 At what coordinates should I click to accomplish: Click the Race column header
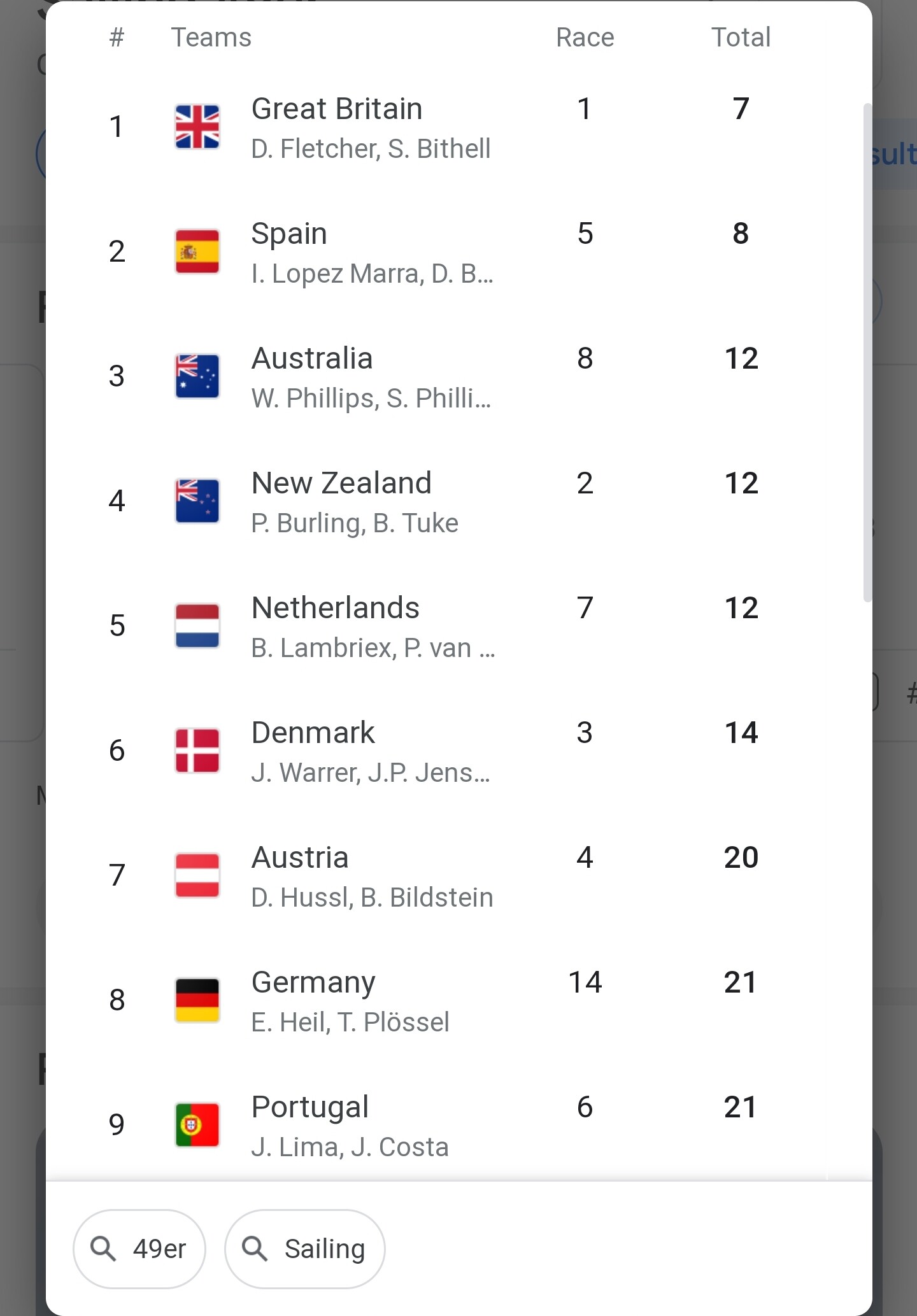(x=585, y=38)
